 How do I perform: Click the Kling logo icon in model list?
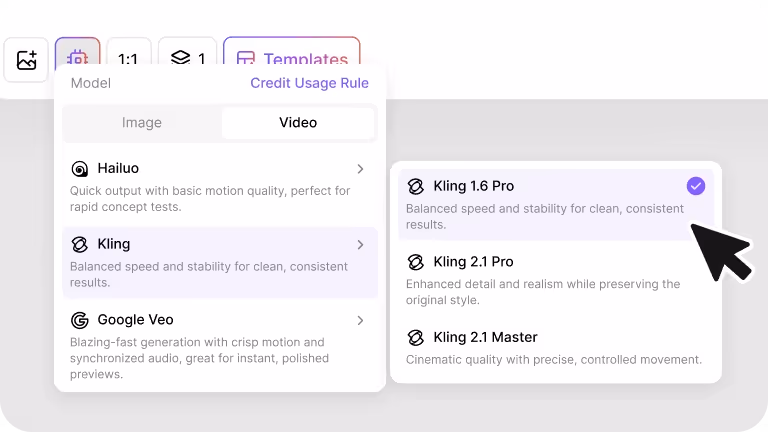click(80, 245)
